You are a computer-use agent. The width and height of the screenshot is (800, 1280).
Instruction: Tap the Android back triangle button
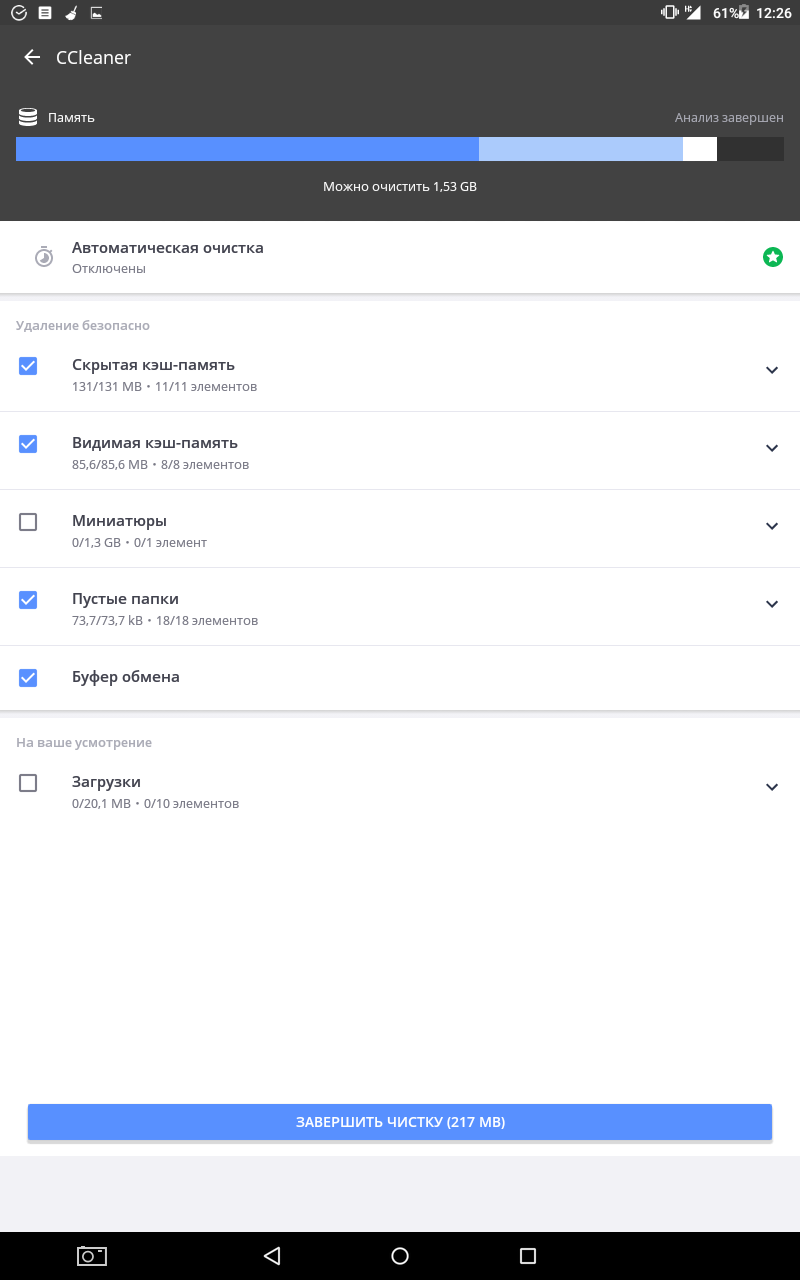point(272,1256)
